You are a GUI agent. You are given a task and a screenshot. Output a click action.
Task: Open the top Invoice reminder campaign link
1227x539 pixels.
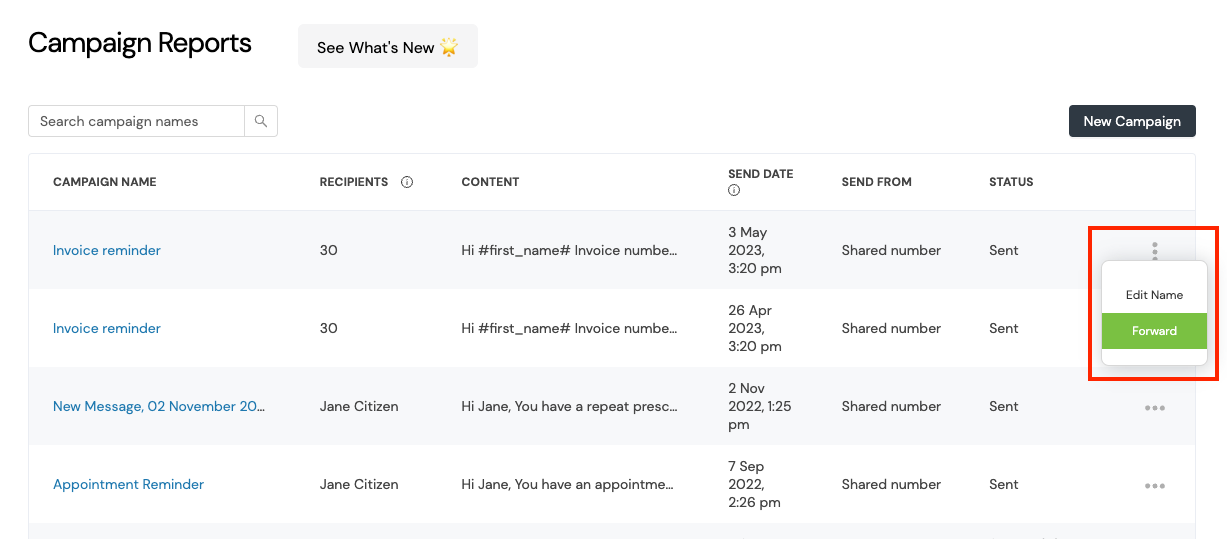(x=107, y=250)
